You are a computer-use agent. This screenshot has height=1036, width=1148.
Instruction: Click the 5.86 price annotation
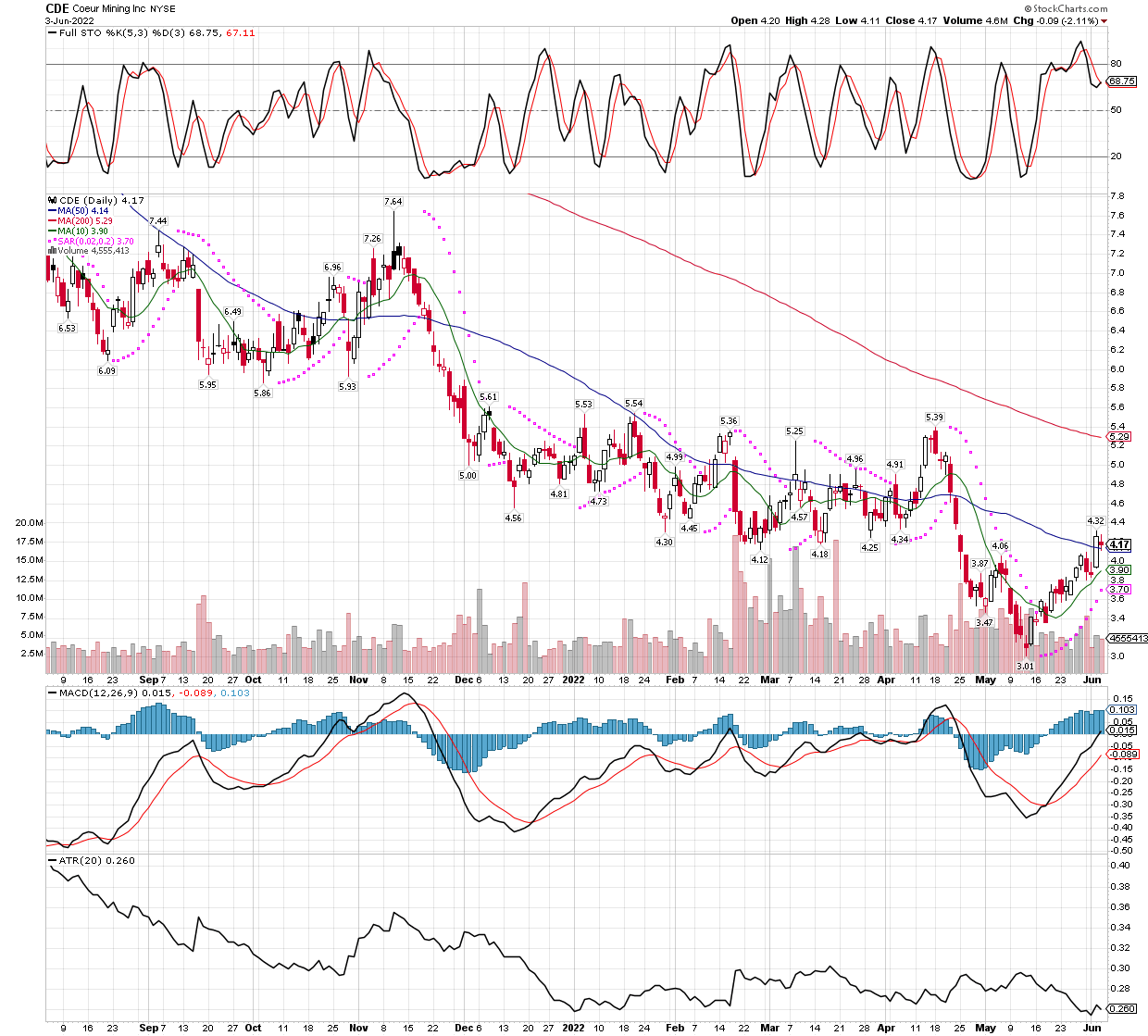(x=262, y=393)
